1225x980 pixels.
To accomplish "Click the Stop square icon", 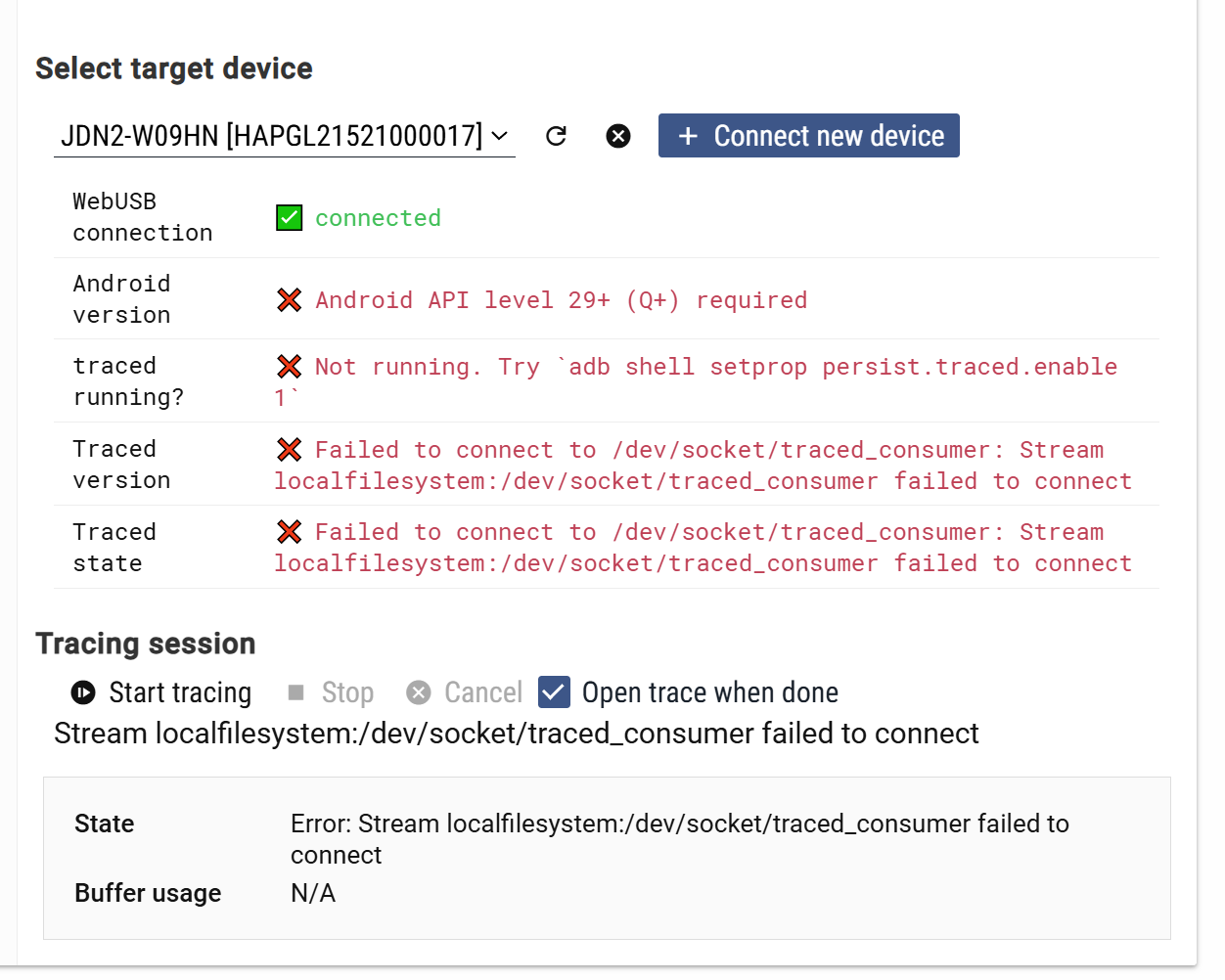I will (296, 692).
